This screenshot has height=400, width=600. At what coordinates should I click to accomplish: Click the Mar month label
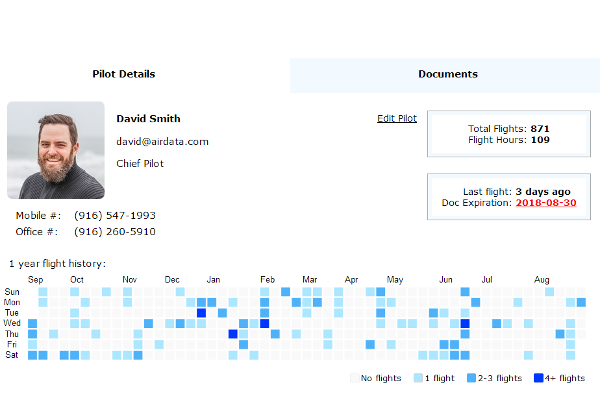(x=310, y=280)
